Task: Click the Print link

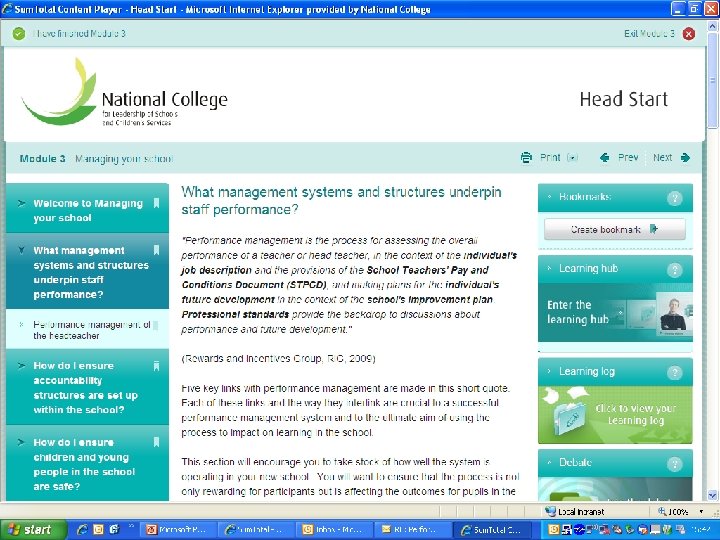Action: pyautogui.click(x=550, y=158)
